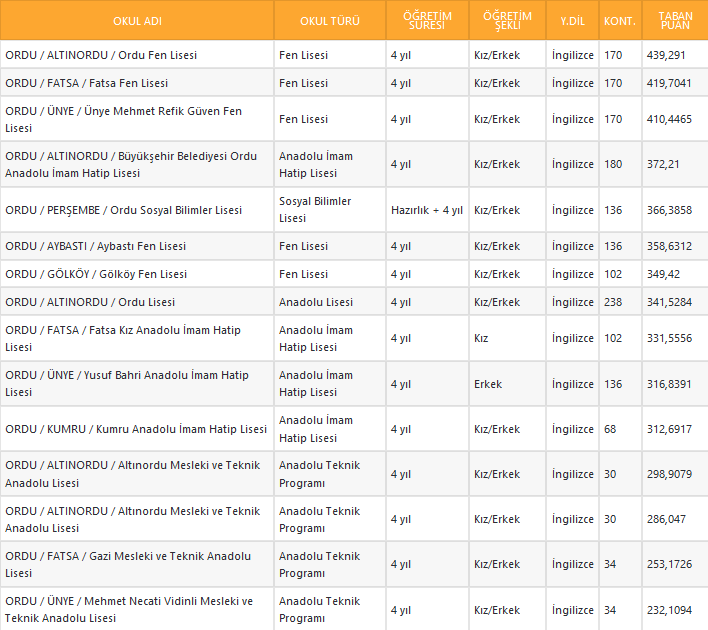Image resolution: width=708 pixels, height=630 pixels.
Task: Open Büyükşehir Belediyesi Ordu Anadolu İmam Hatip
Action: (x=130, y=164)
